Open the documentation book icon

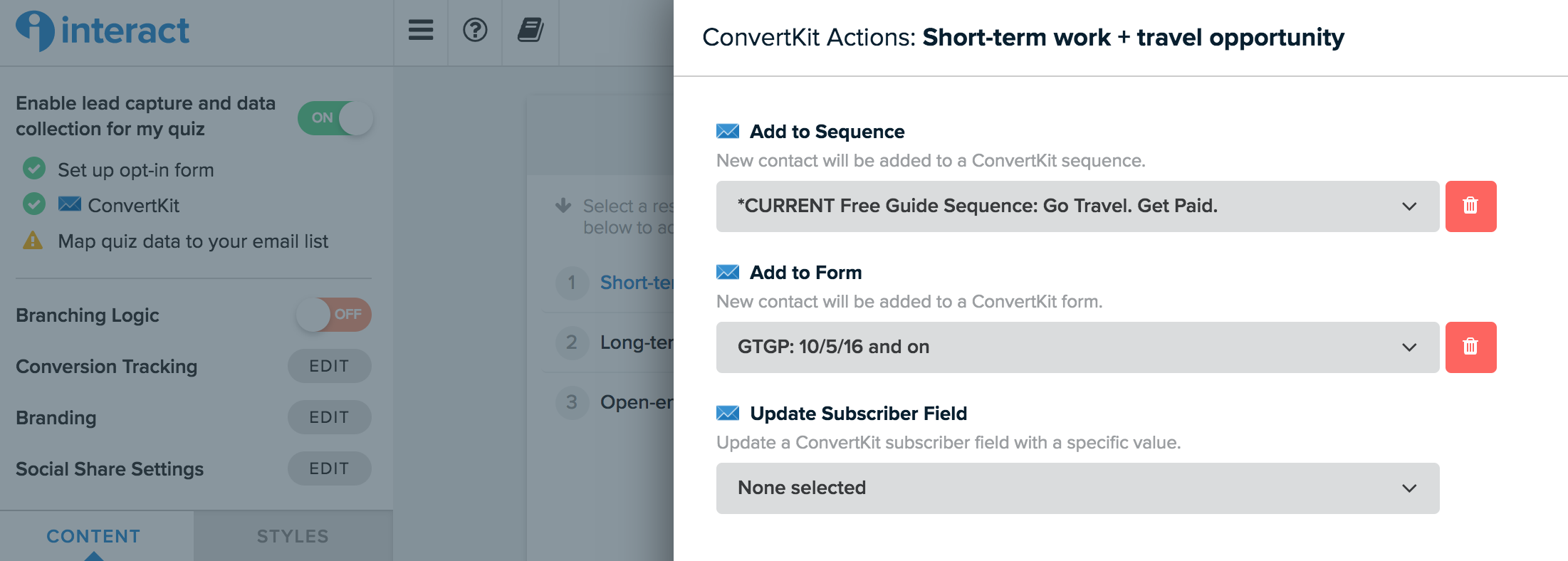(530, 30)
